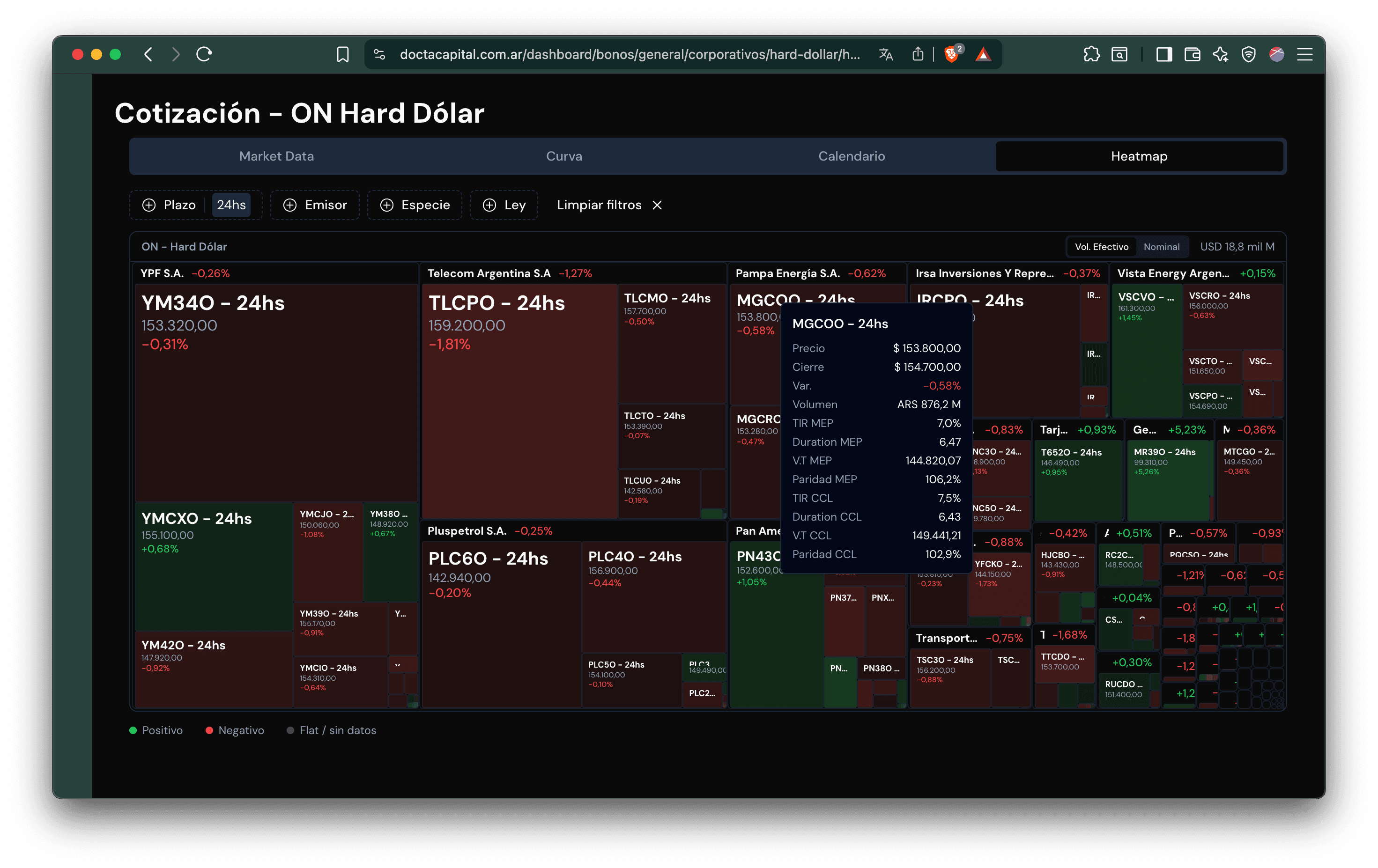Click the YM42O - 24hs tile
The width and height of the screenshot is (1378, 868).
click(x=214, y=669)
